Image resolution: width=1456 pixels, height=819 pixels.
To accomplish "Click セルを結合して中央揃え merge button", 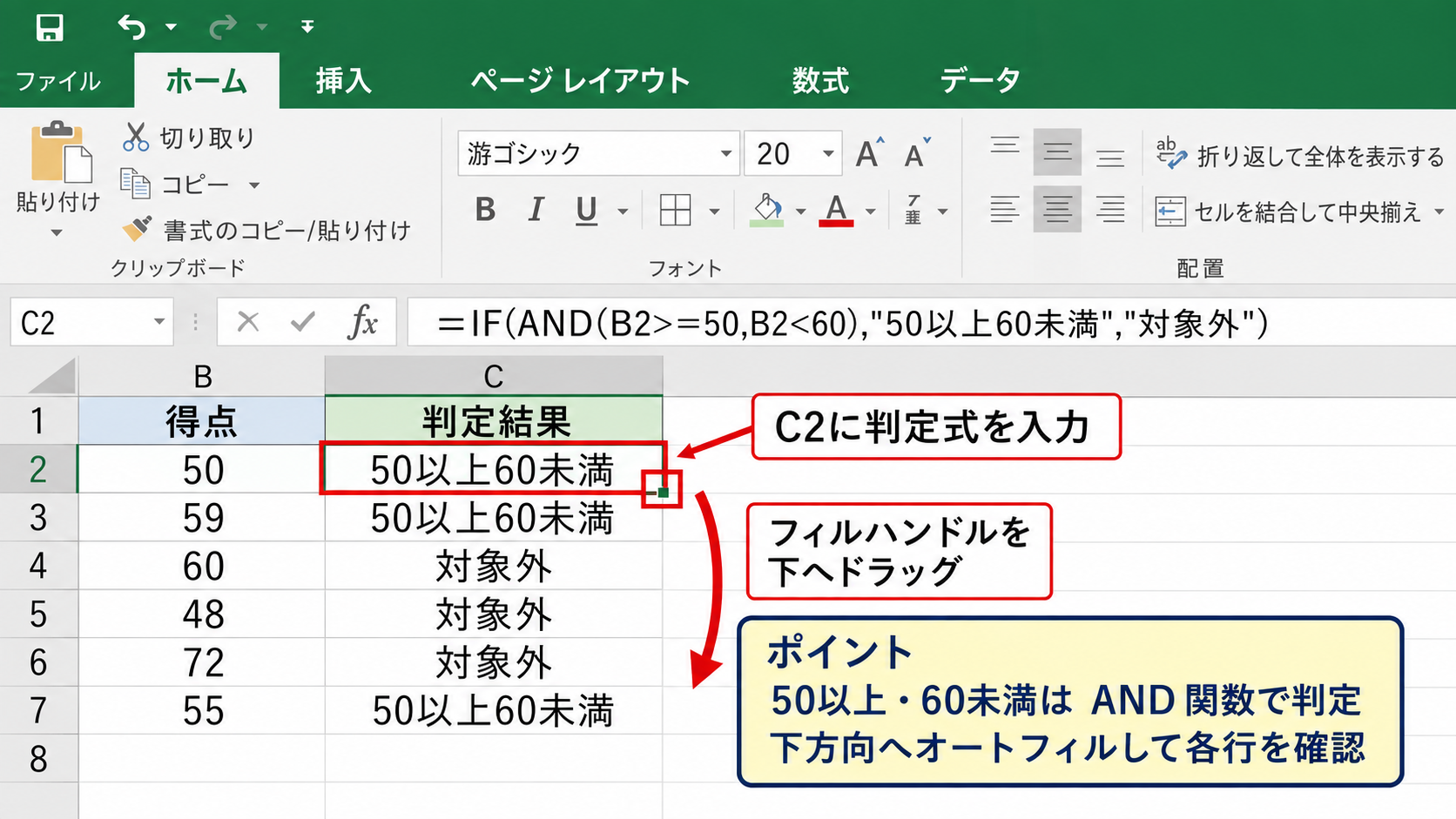I will tap(1287, 211).
